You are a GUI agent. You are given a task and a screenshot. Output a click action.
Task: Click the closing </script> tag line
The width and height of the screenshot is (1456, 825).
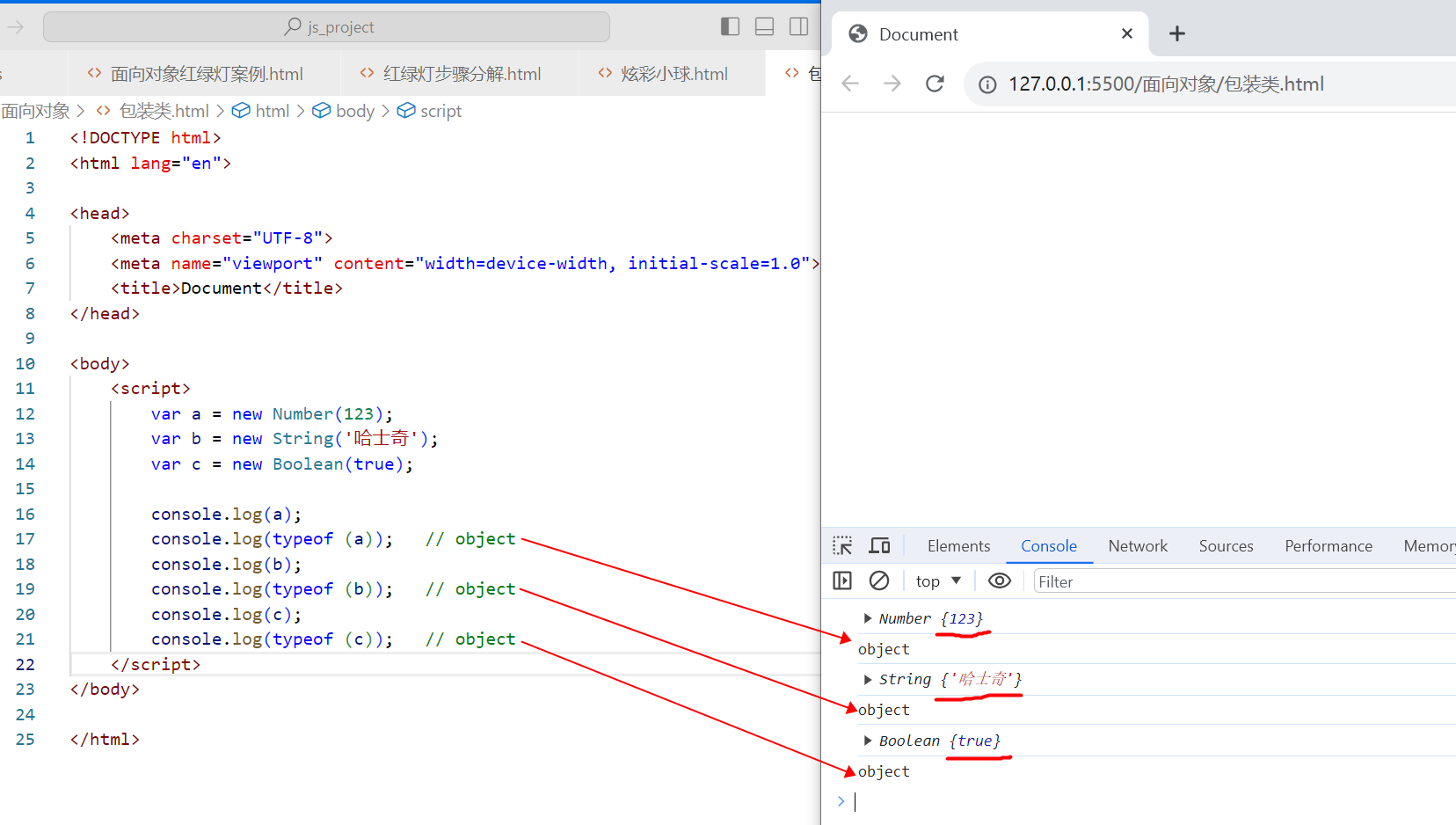click(156, 664)
